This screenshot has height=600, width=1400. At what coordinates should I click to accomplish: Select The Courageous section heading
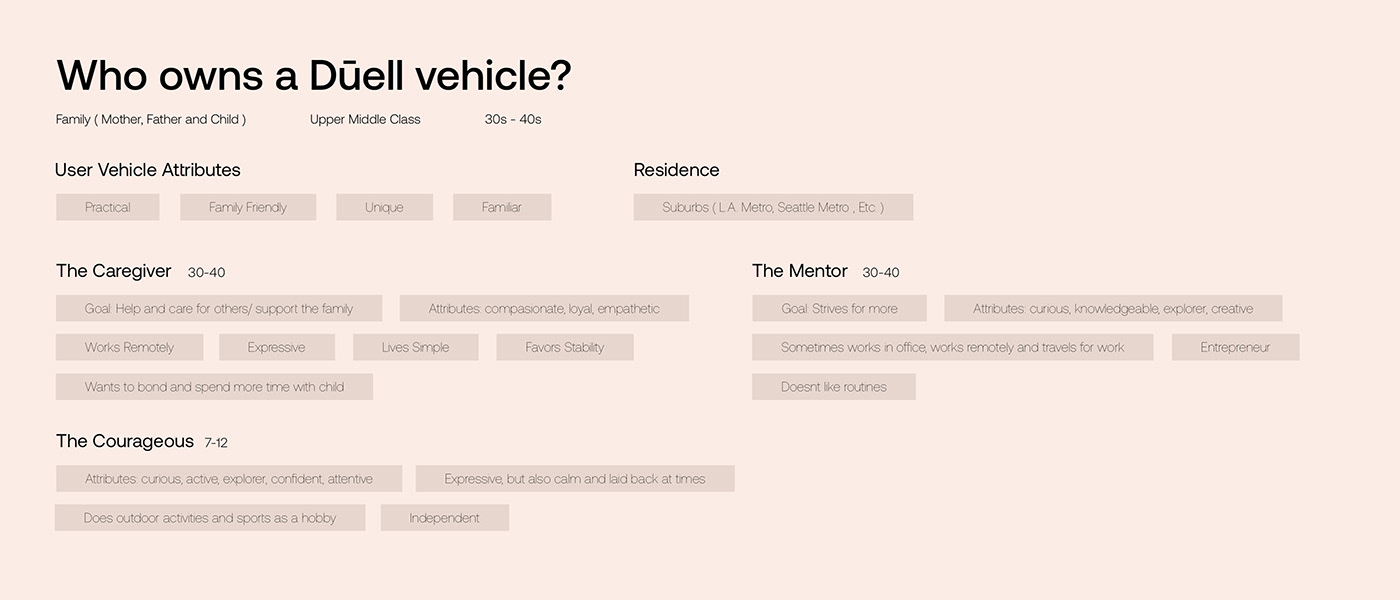125,441
